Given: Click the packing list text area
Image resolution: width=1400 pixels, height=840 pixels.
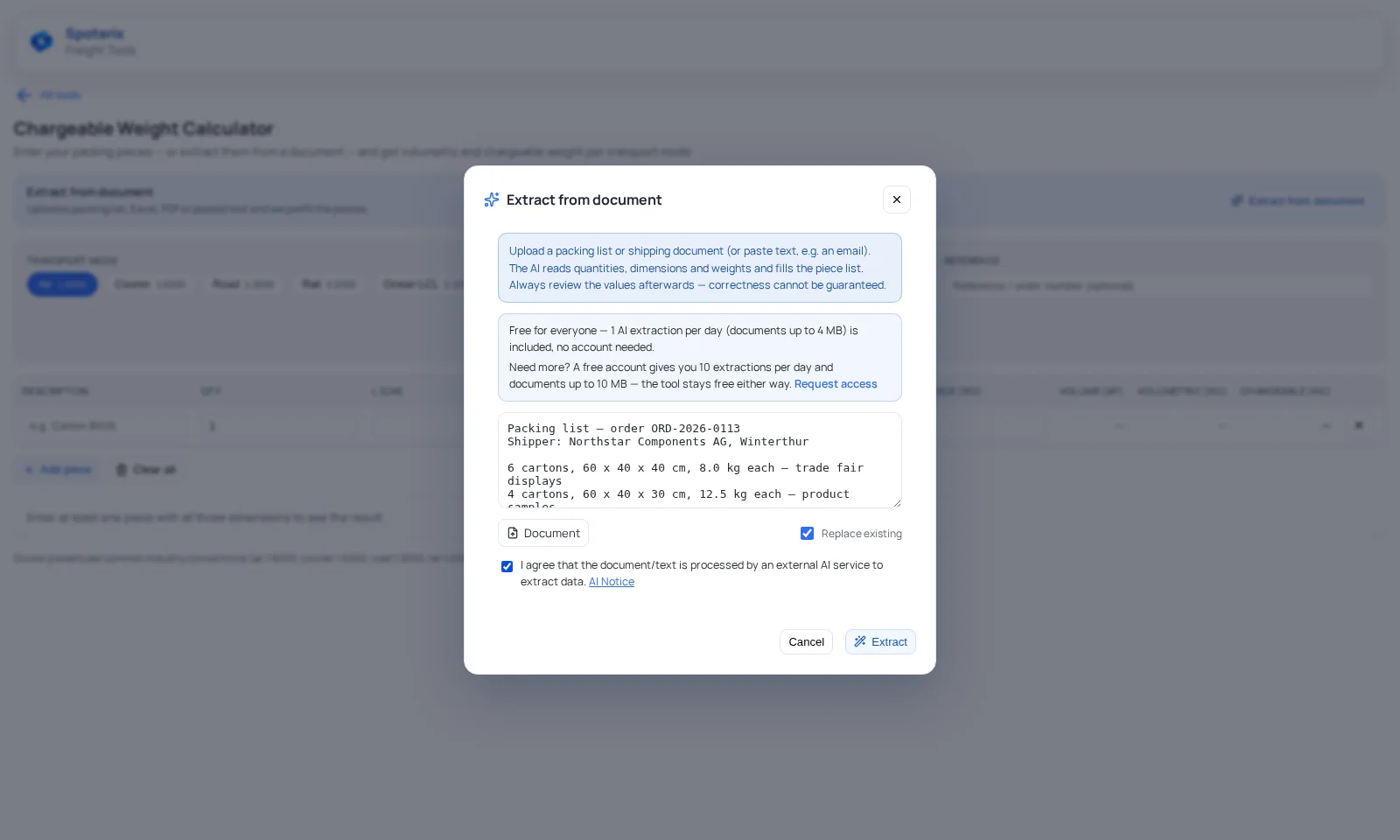Looking at the screenshot, I should pyautogui.click(x=700, y=460).
